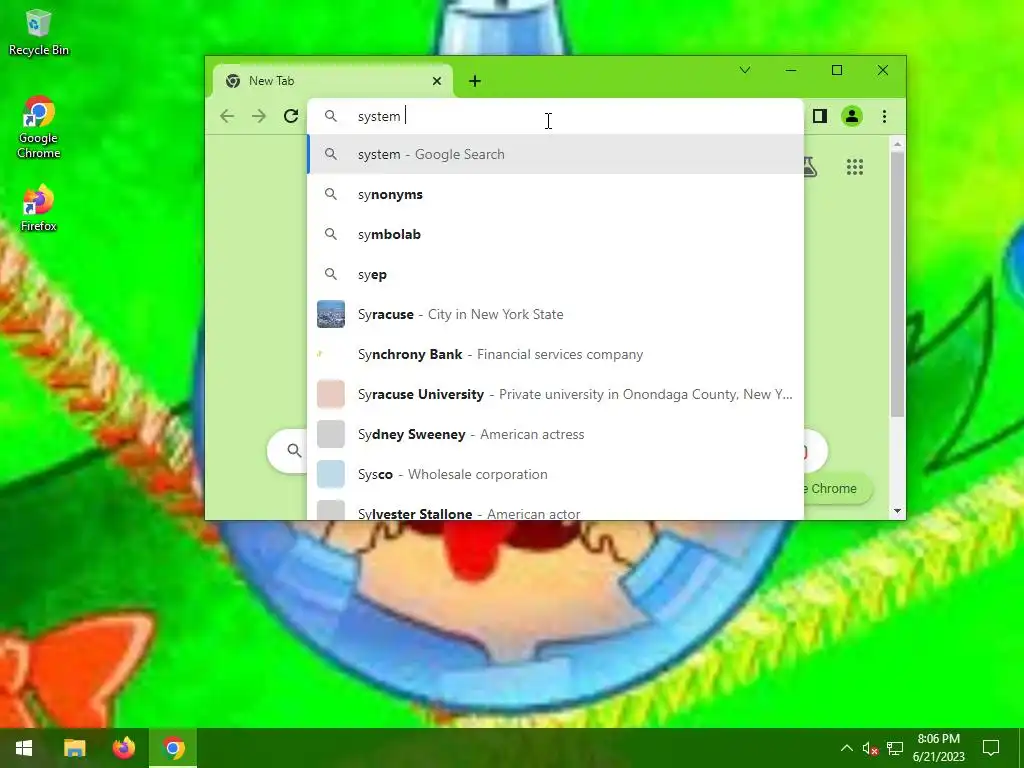Go back using the back arrow
Image resolution: width=1024 pixels, height=768 pixels.
(x=227, y=116)
